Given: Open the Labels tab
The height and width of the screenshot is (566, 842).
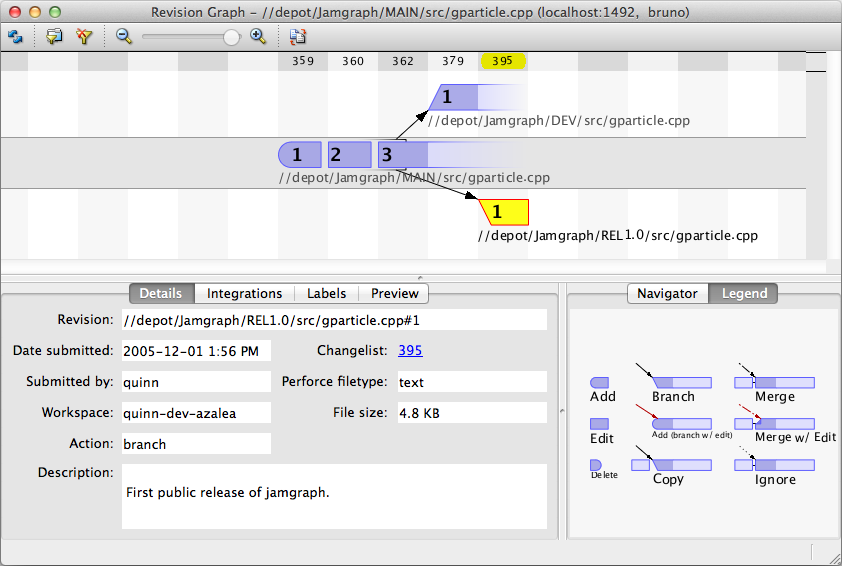Looking at the screenshot, I should coord(326,293).
